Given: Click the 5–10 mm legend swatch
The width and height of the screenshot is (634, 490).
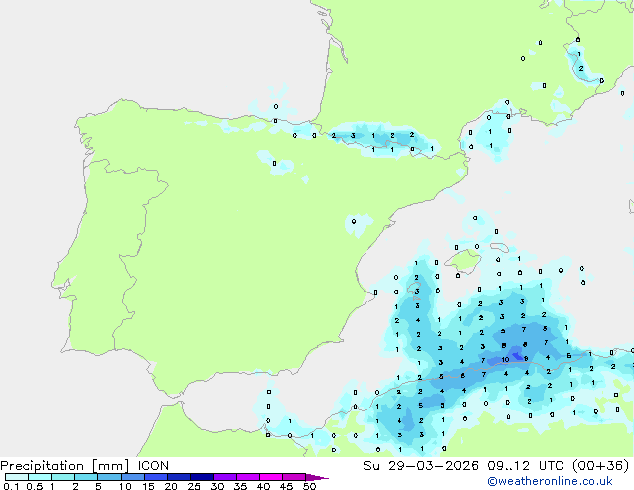Looking at the screenshot, I should coord(110,477).
